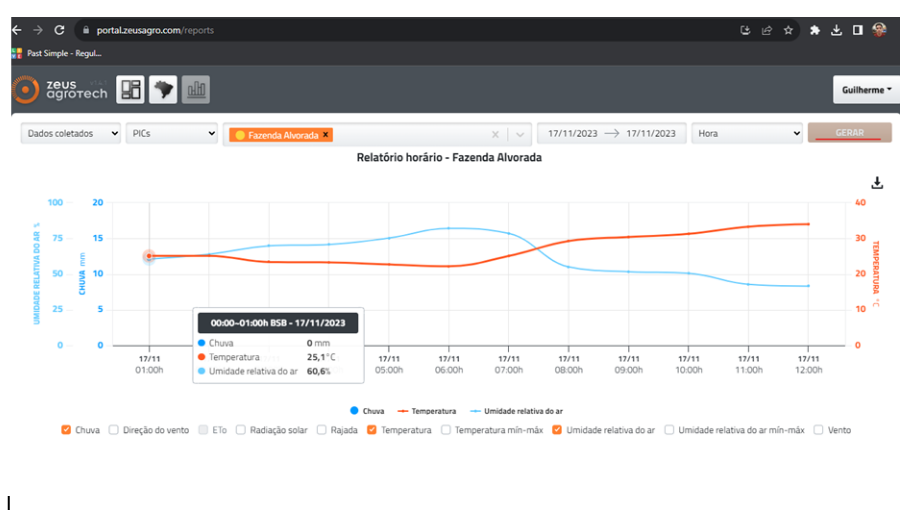This screenshot has width=907, height=510.
Task: Open the browser extensions puzzle icon
Action: [x=814, y=30]
